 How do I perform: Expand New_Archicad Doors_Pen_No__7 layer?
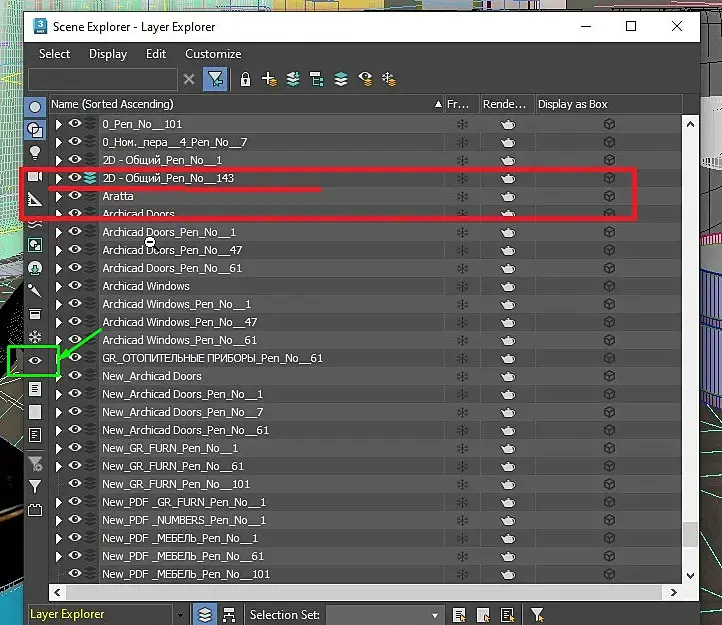[58, 413]
